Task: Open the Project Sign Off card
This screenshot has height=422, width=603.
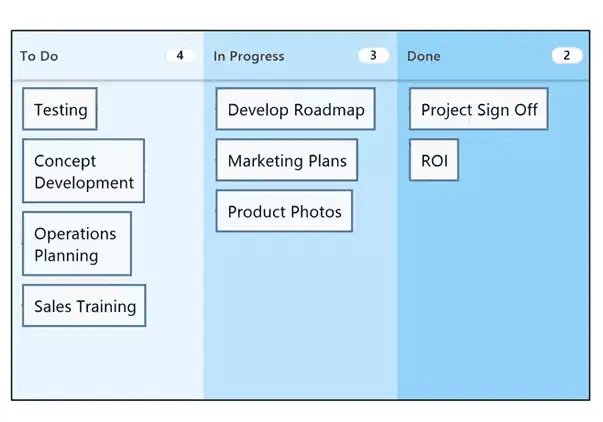Action: [x=479, y=109]
